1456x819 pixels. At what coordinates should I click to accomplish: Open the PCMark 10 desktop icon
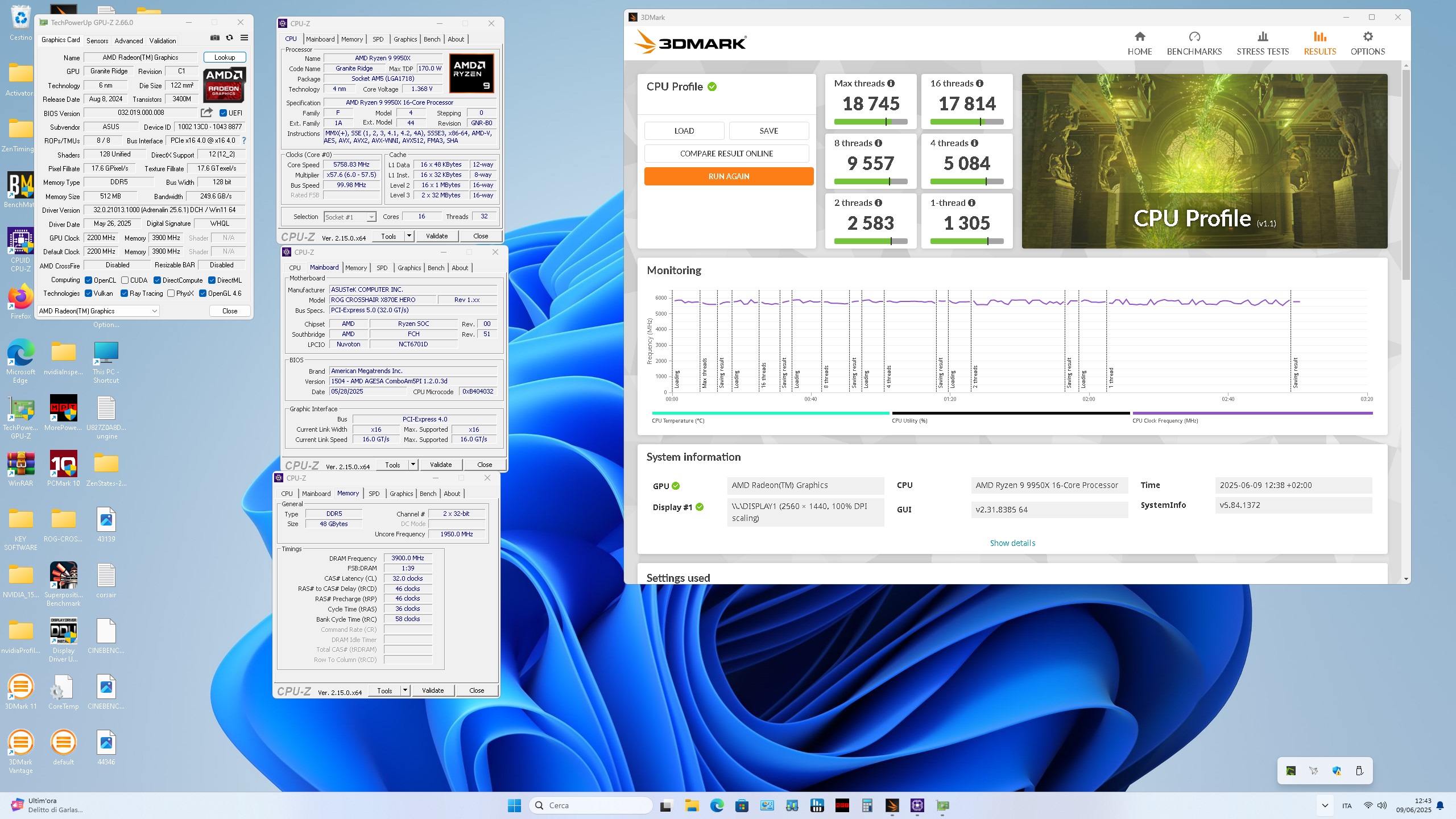63,469
